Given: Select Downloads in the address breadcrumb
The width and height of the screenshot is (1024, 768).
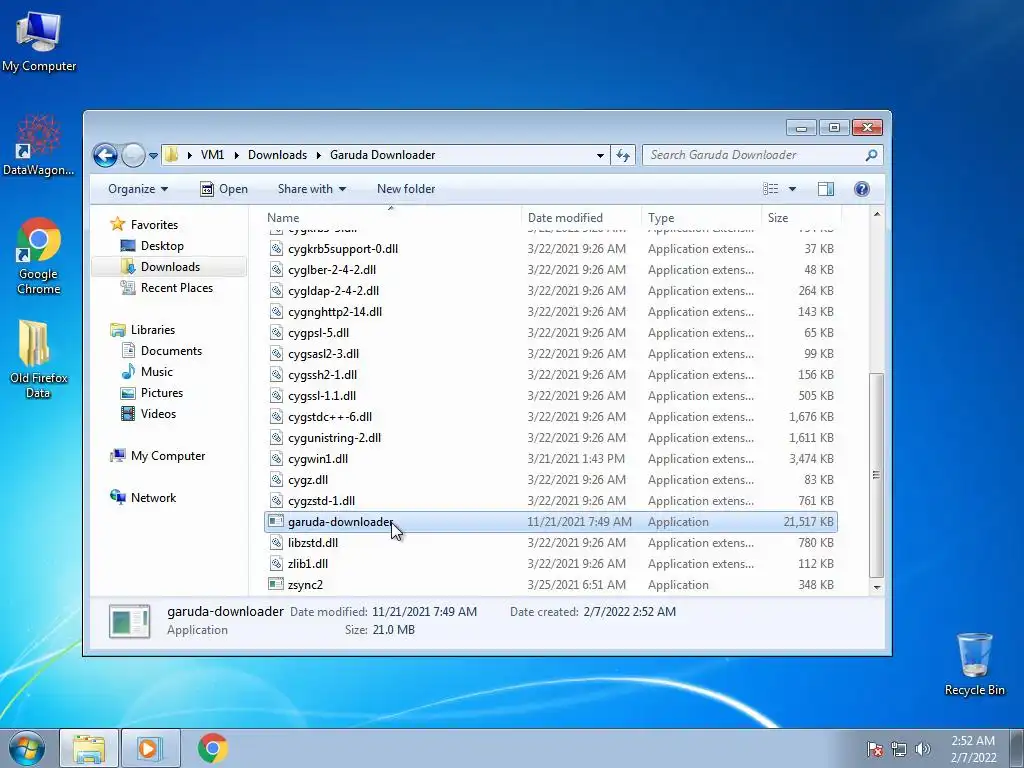Looking at the screenshot, I should coord(278,155).
